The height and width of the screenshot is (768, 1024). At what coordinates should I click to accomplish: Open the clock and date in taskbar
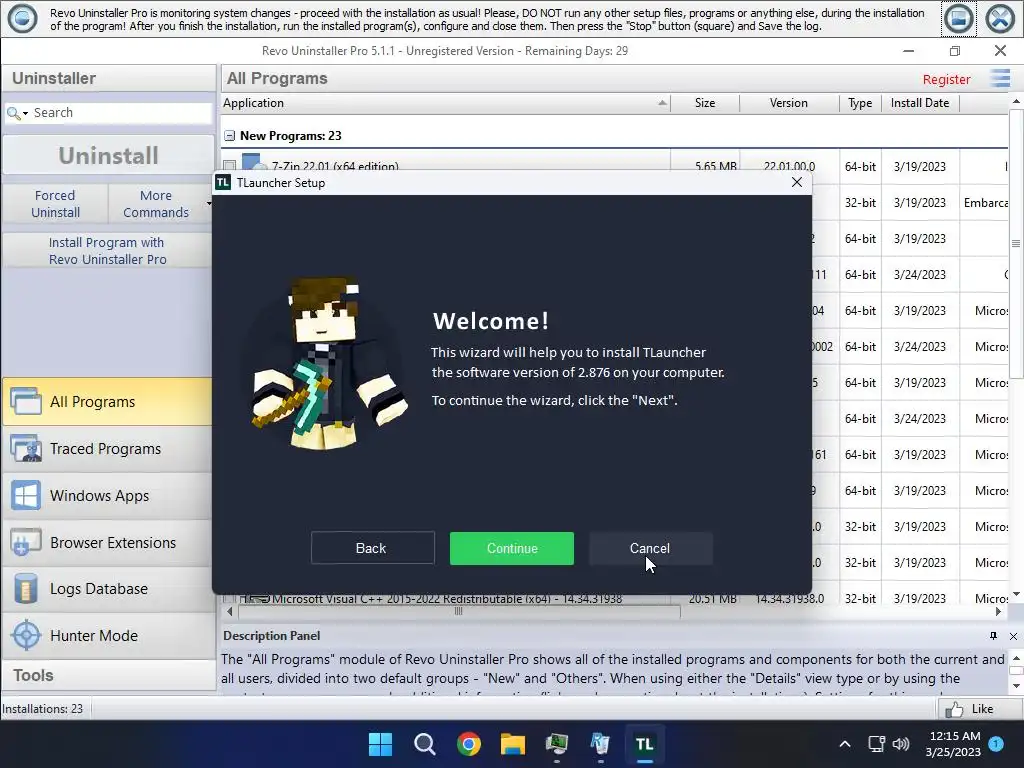pos(953,744)
